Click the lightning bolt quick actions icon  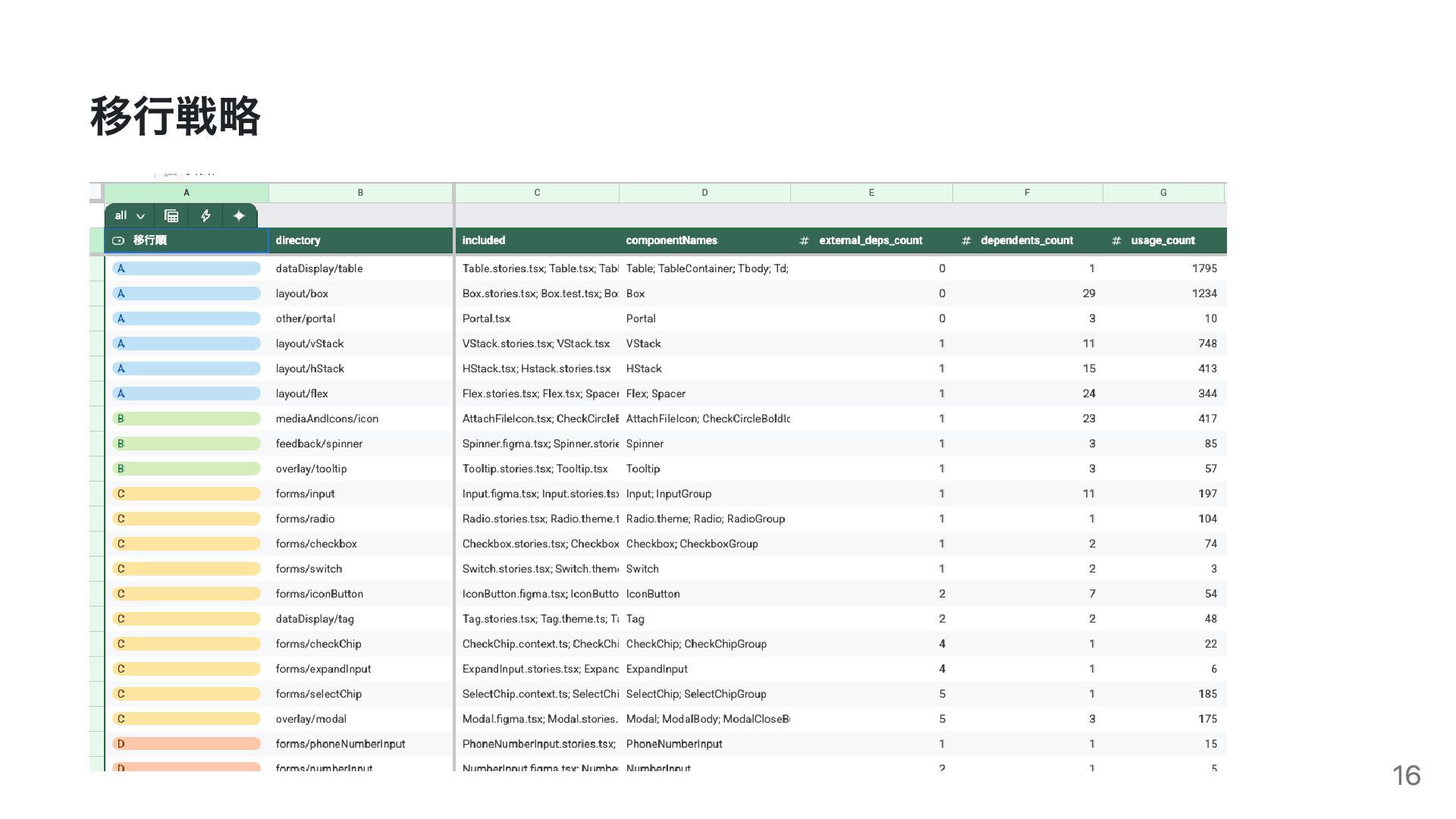(x=206, y=216)
